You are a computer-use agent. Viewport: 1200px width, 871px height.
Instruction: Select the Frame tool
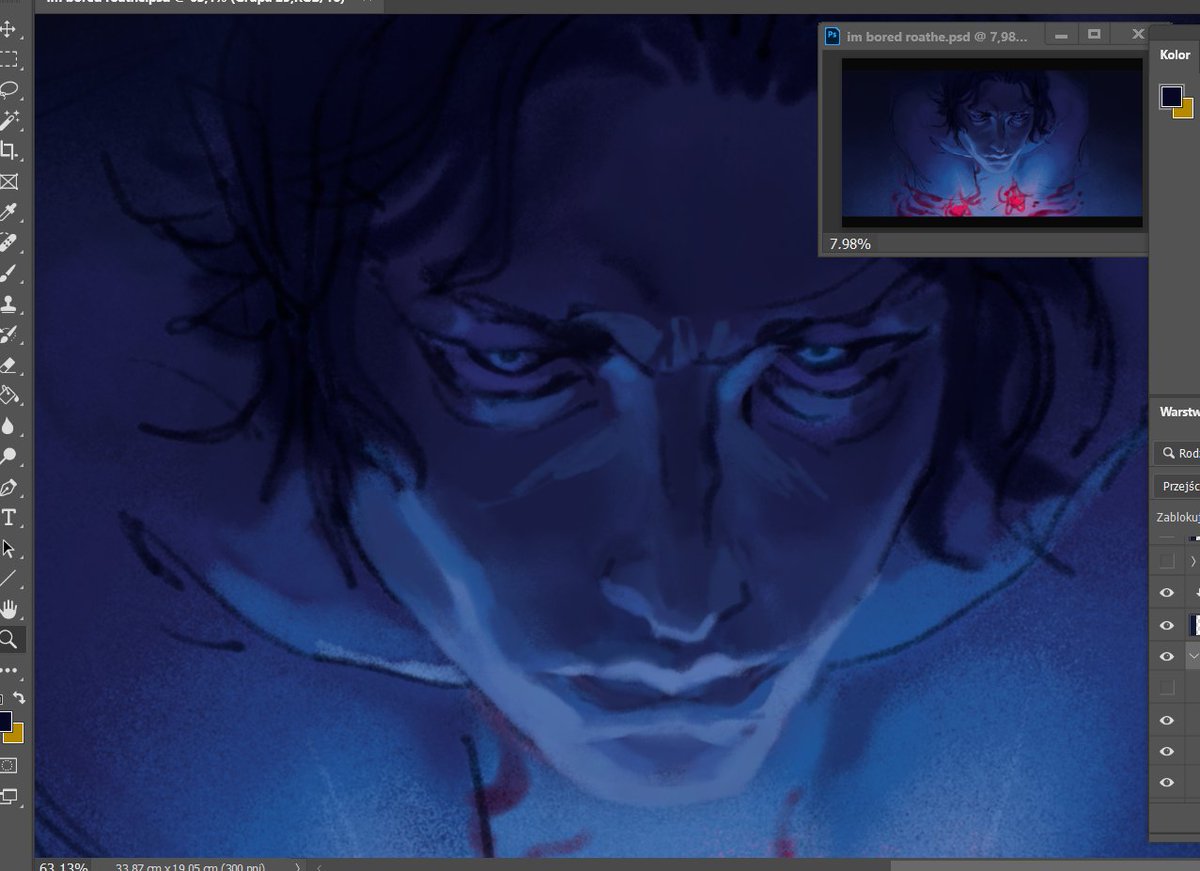click(x=9, y=181)
